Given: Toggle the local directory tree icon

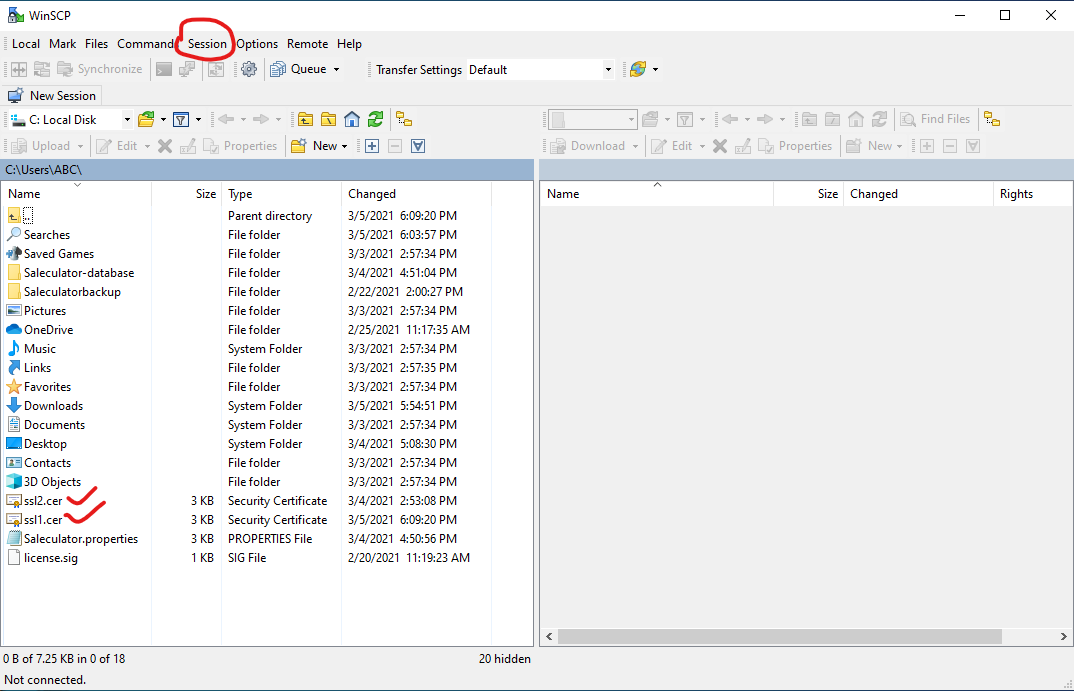Looking at the screenshot, I should 404,120.
